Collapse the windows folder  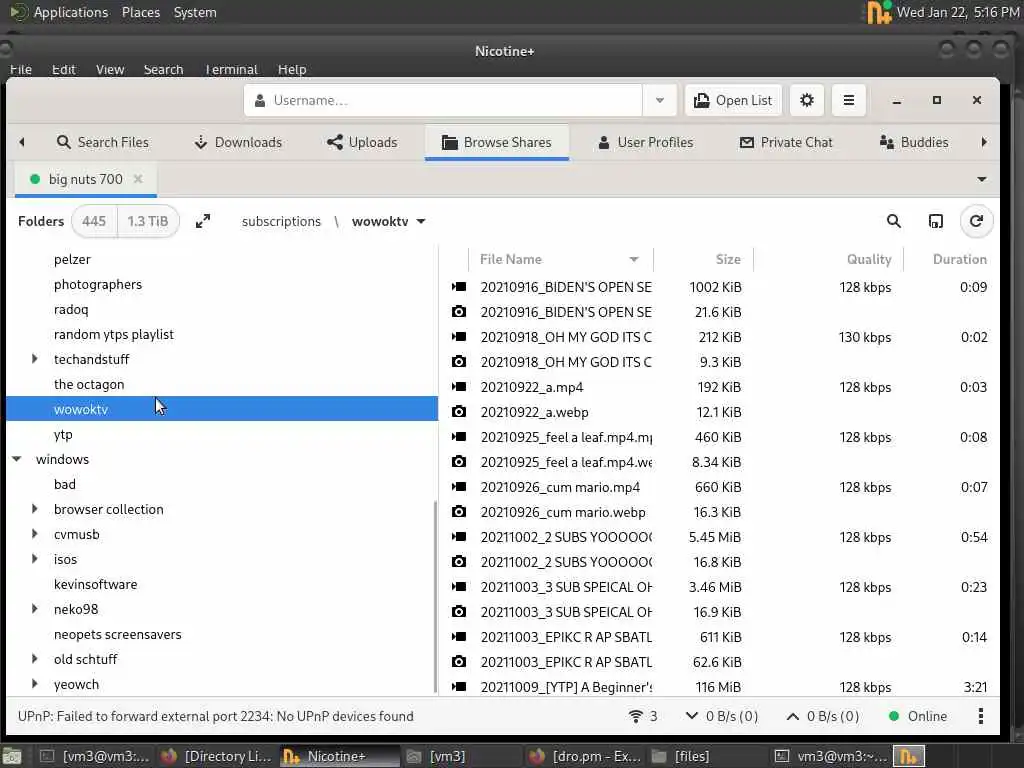(17, 459)
